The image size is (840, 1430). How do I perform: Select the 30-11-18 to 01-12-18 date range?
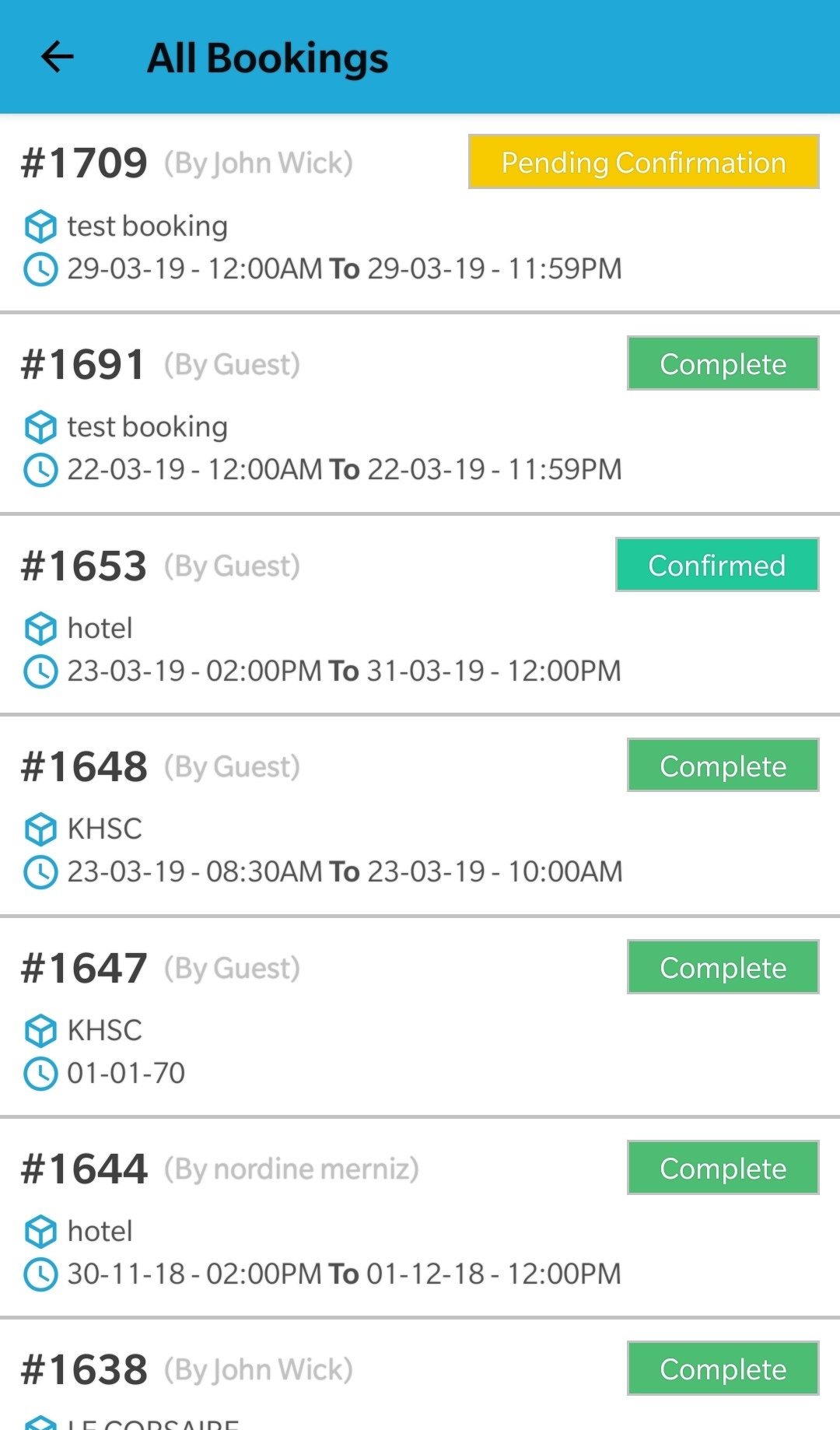pyautogui.click(x=344, y=1274)
